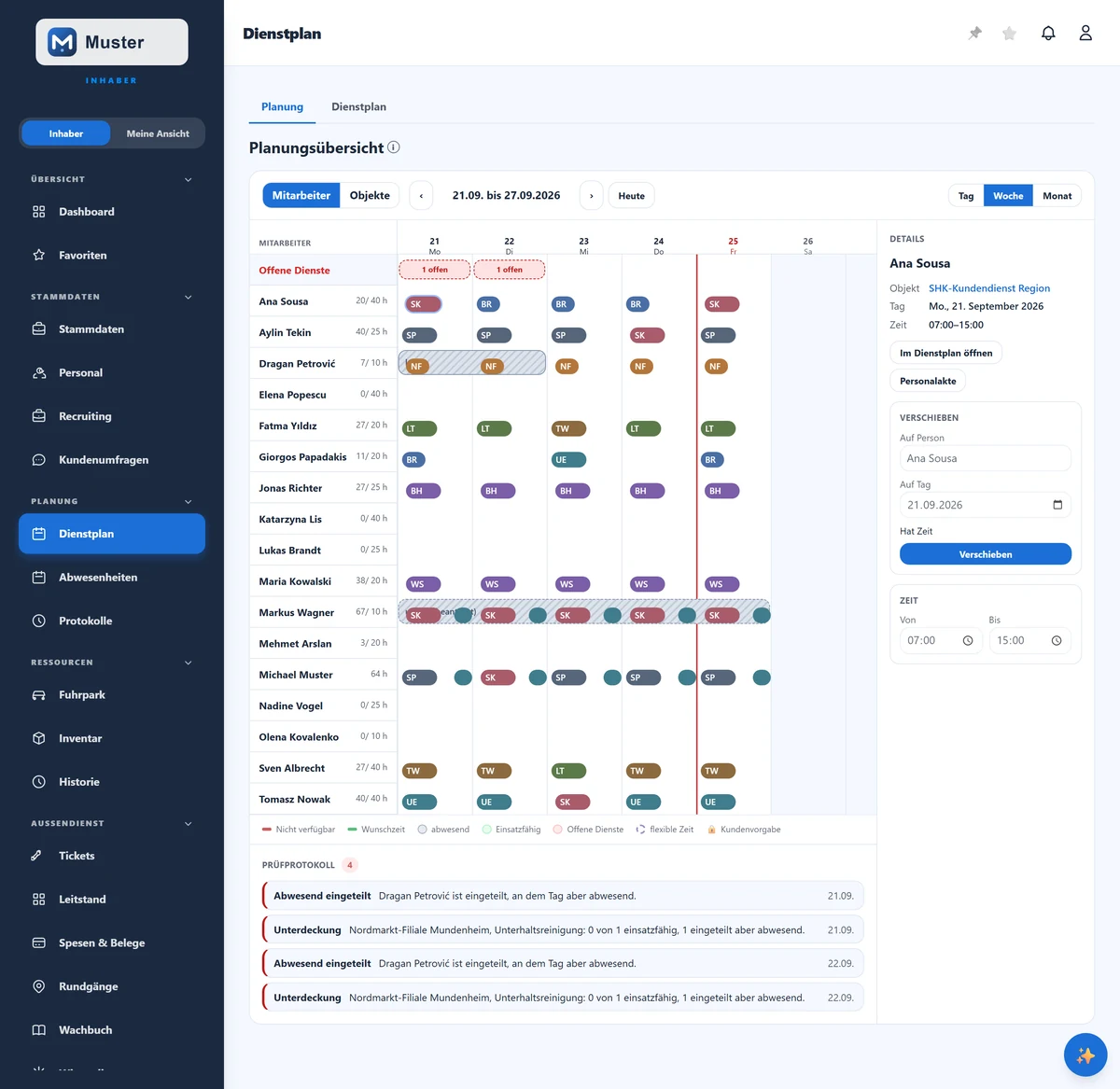Open the Auf Person field
This screenshot has height=1089, width=1120.
click(x=986, y=458)
